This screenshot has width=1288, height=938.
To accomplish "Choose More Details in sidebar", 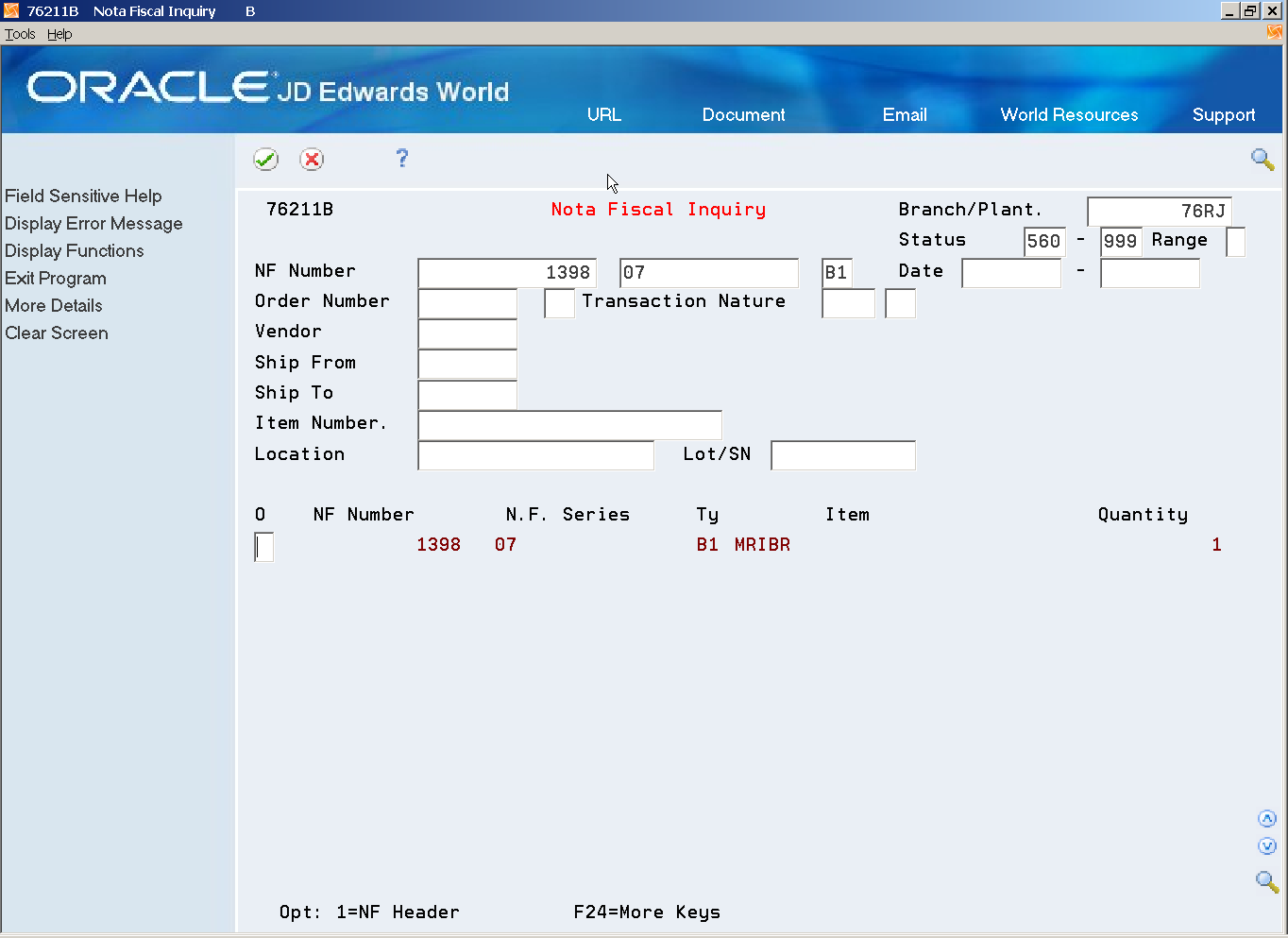I will 54,305.
